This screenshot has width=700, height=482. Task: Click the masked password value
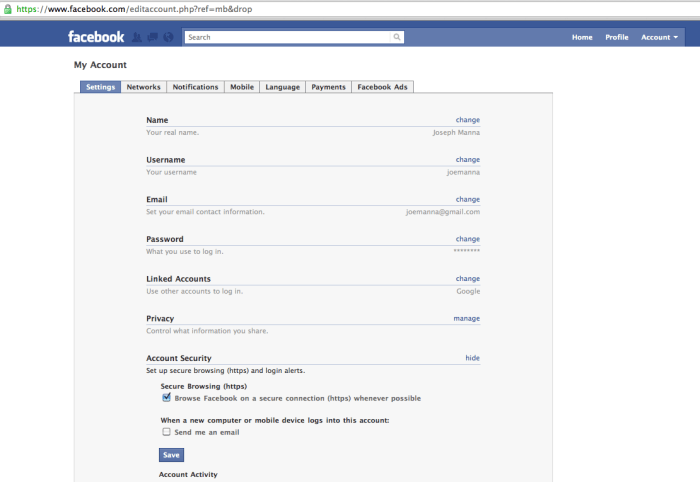(x=467, y=251)
